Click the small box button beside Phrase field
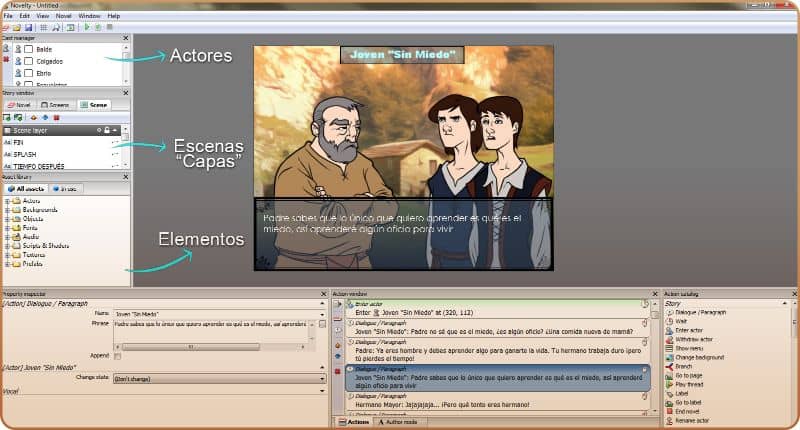 [x=322, y=324]
